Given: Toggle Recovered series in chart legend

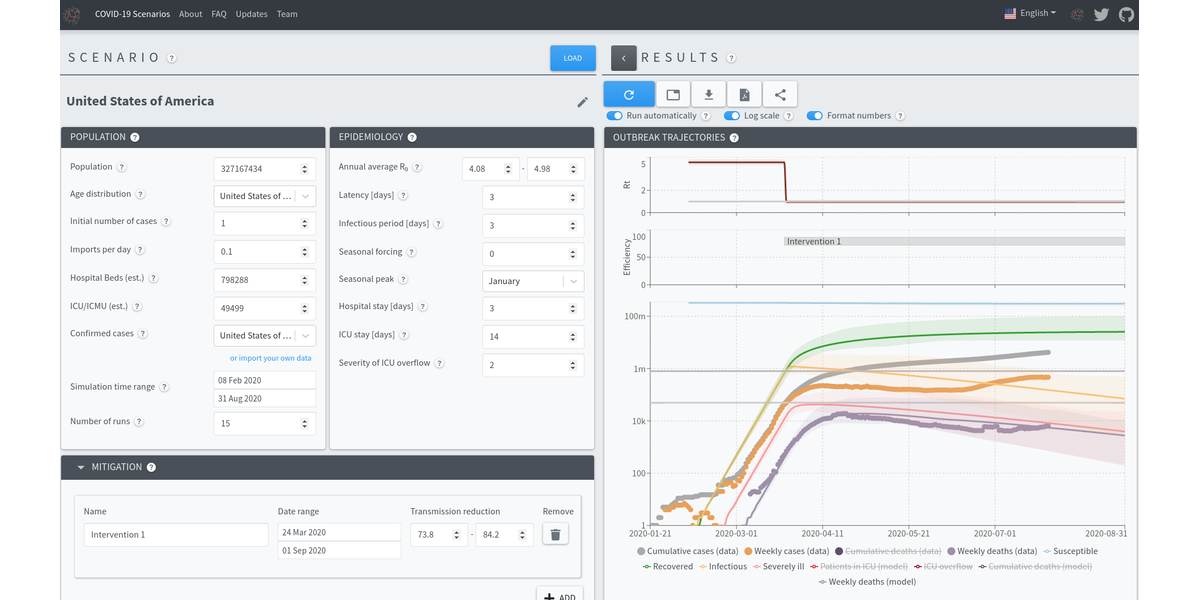Looking at the screenshot, I should [667, 566].
